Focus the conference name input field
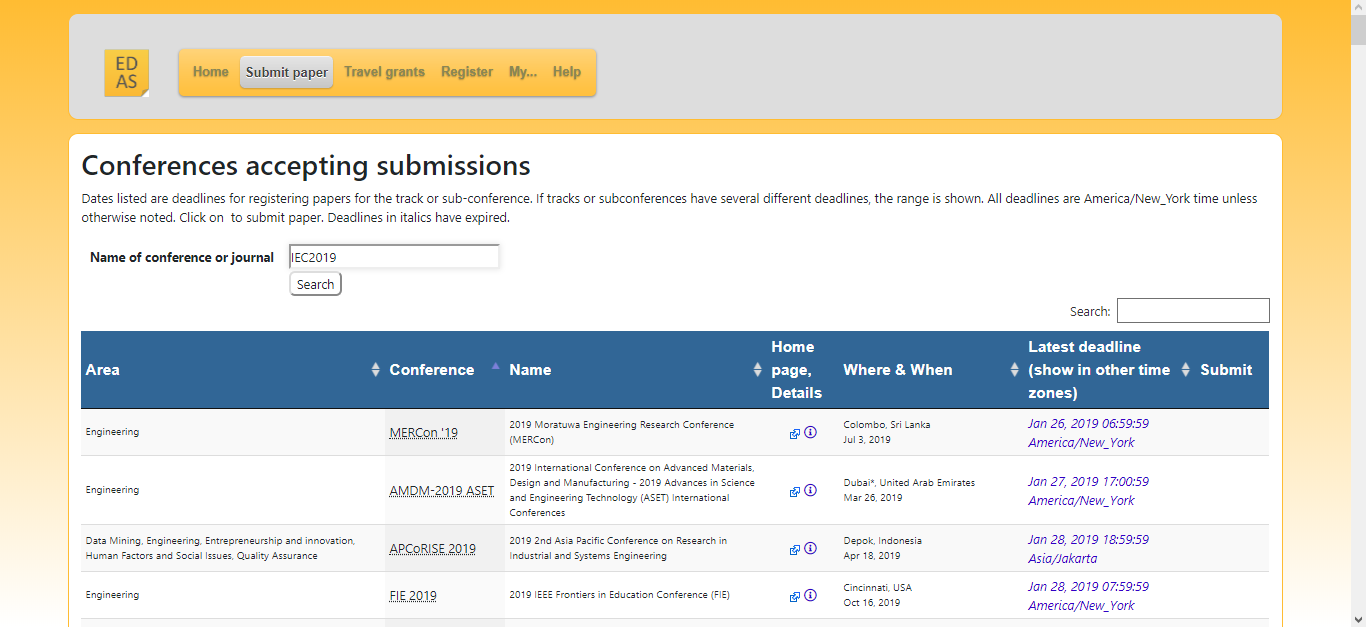The height and width of the screenshot is (627, 1366). click(x=394, y=257)
